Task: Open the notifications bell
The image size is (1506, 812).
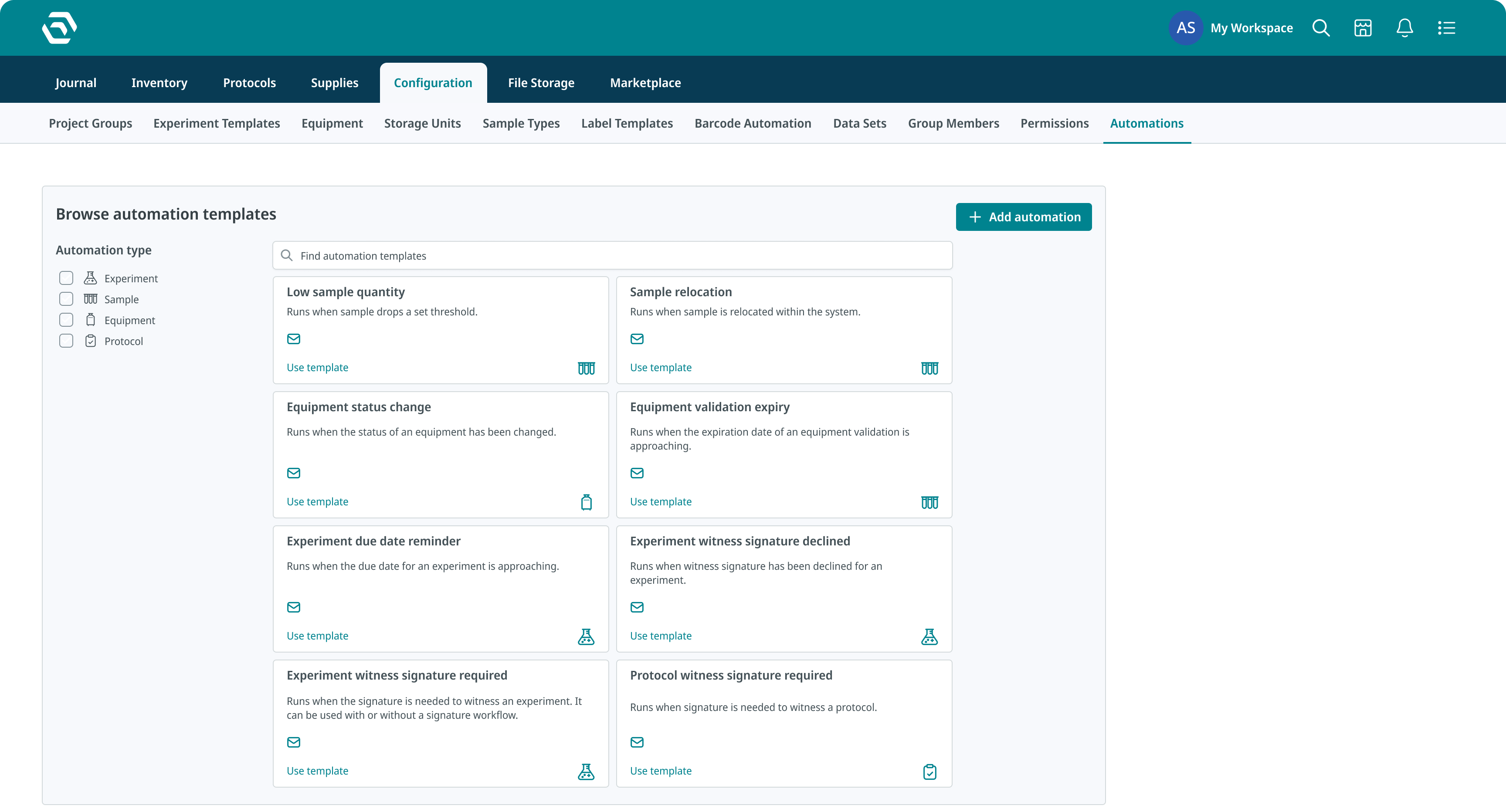Action: pyautogui.click(x=1405, y=28)
